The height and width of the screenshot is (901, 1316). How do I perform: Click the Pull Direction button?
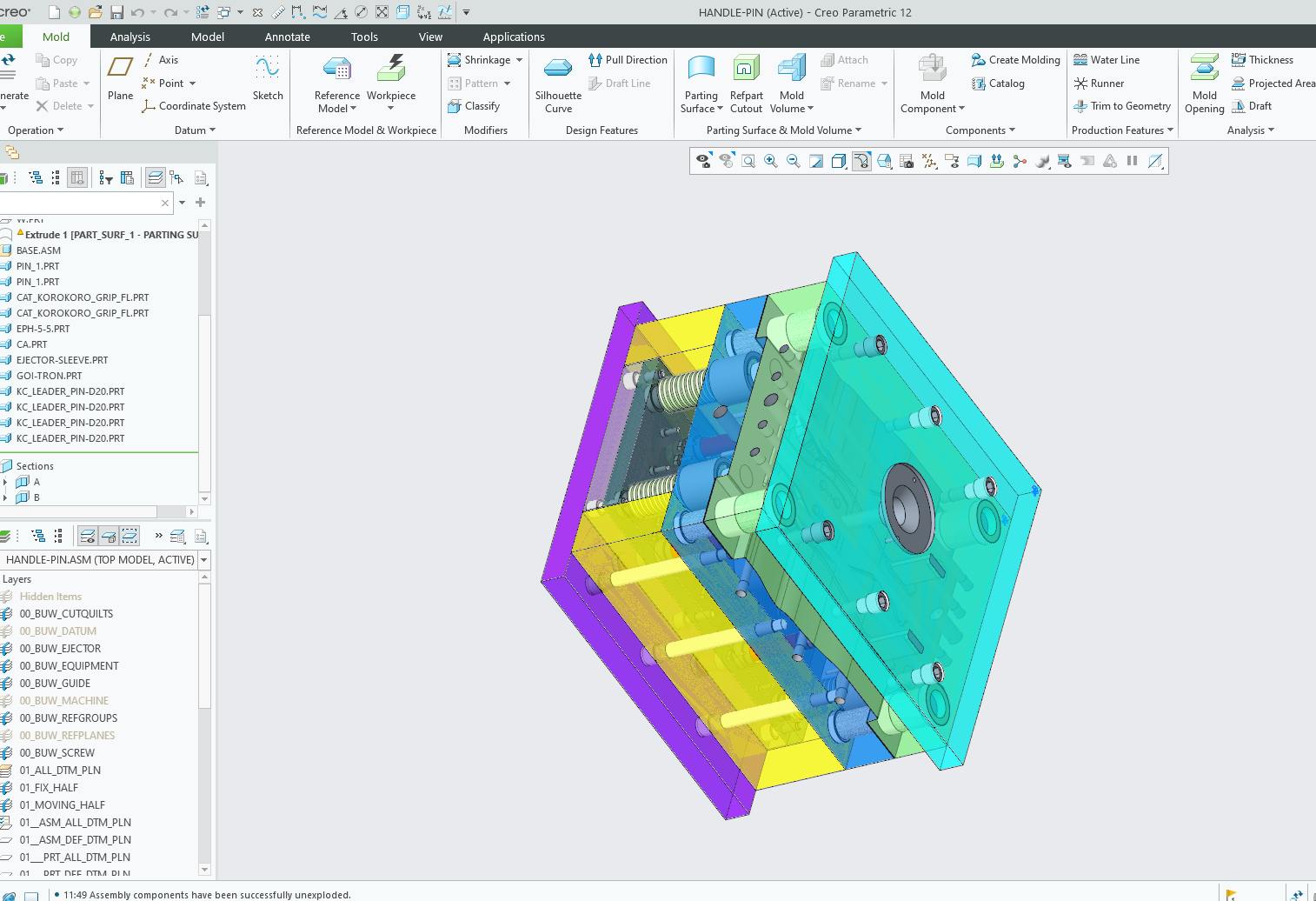628,60
